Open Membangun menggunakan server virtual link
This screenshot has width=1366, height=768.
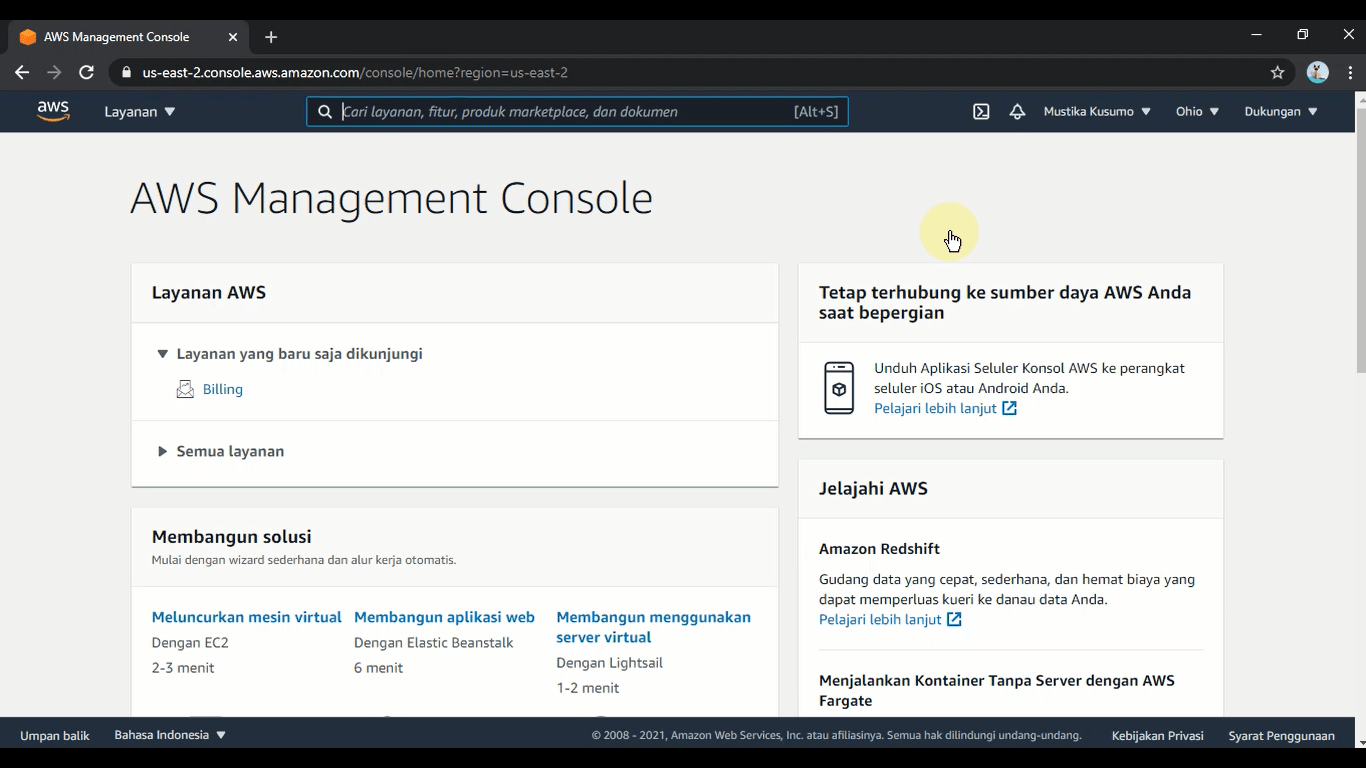(653, 627)
